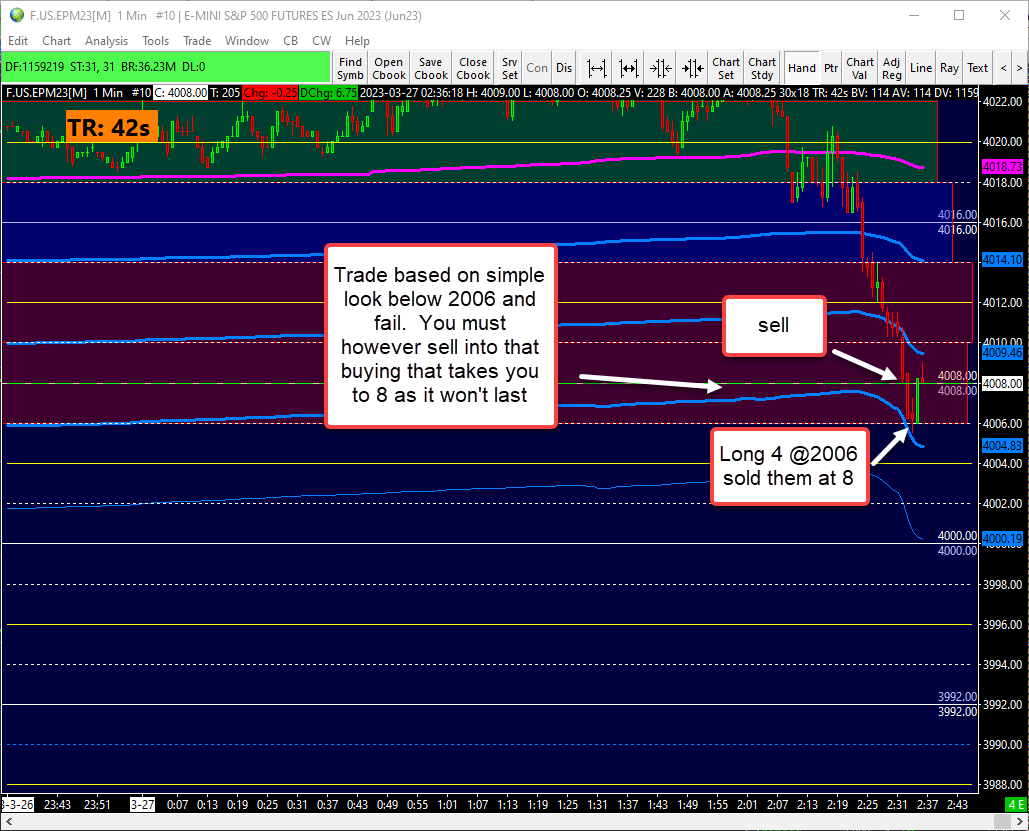Select the Text annotation tool
The width and height of the screenshot is (1029, 831).
(977, 67)
